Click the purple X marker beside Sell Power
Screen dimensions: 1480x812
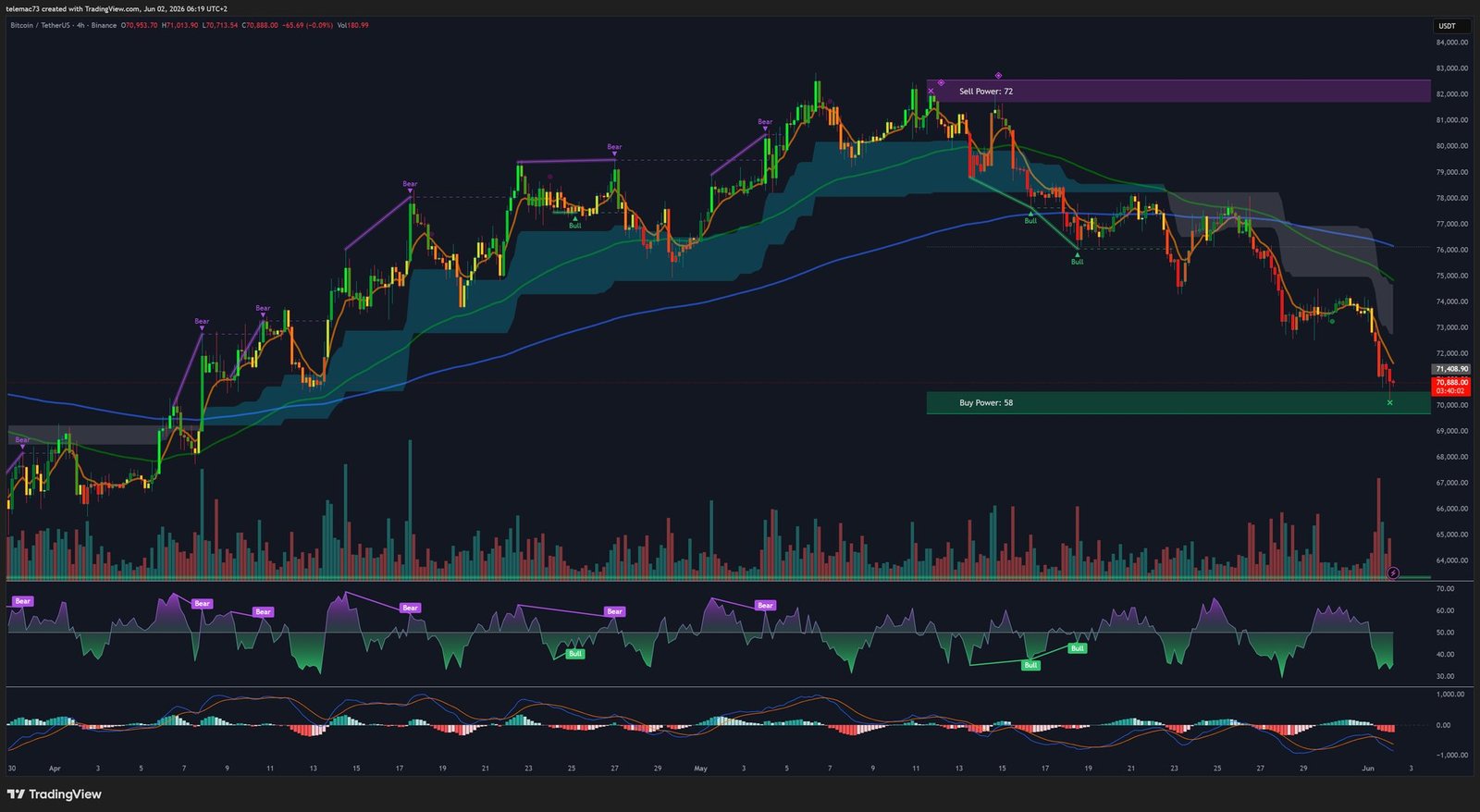931,91
